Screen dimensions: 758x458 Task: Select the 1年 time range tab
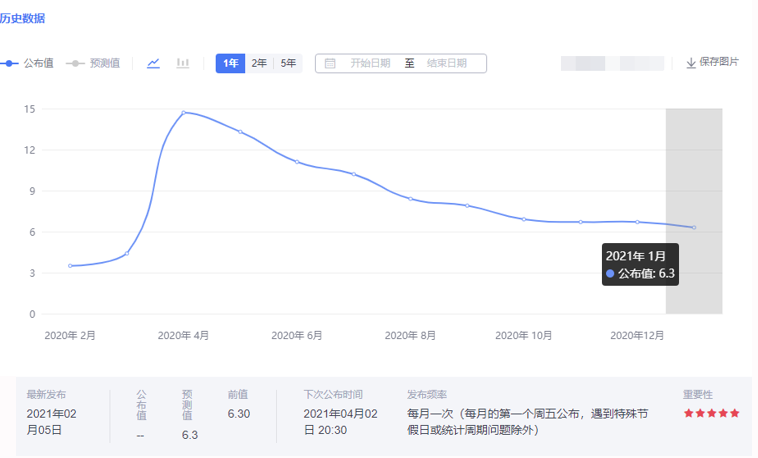point(231,63)
